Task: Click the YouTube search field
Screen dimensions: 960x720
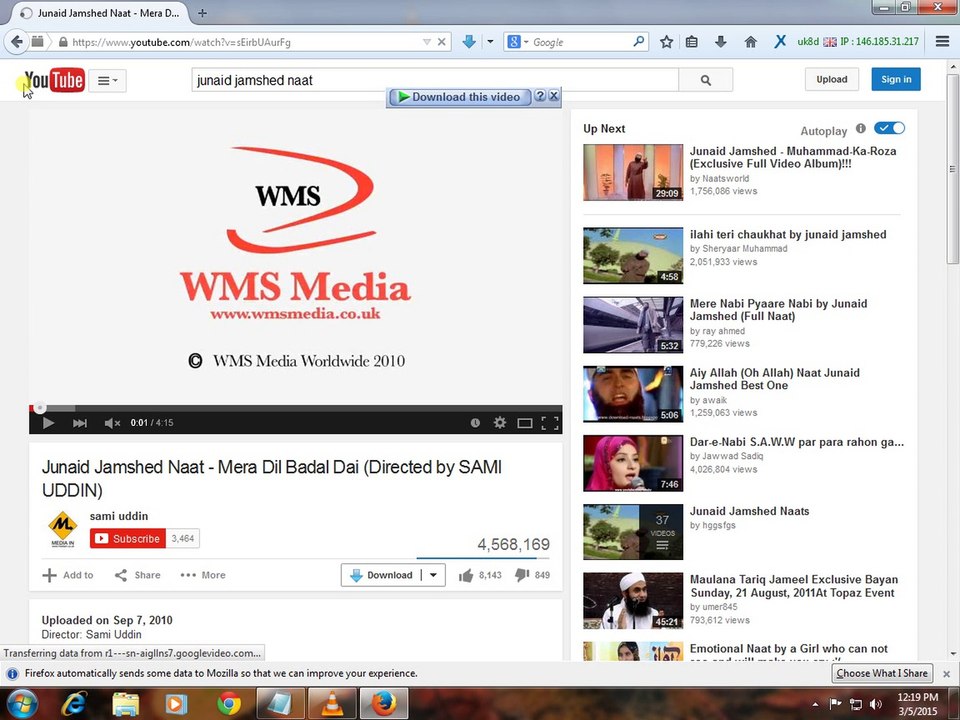Action: (x=435, y=80)
